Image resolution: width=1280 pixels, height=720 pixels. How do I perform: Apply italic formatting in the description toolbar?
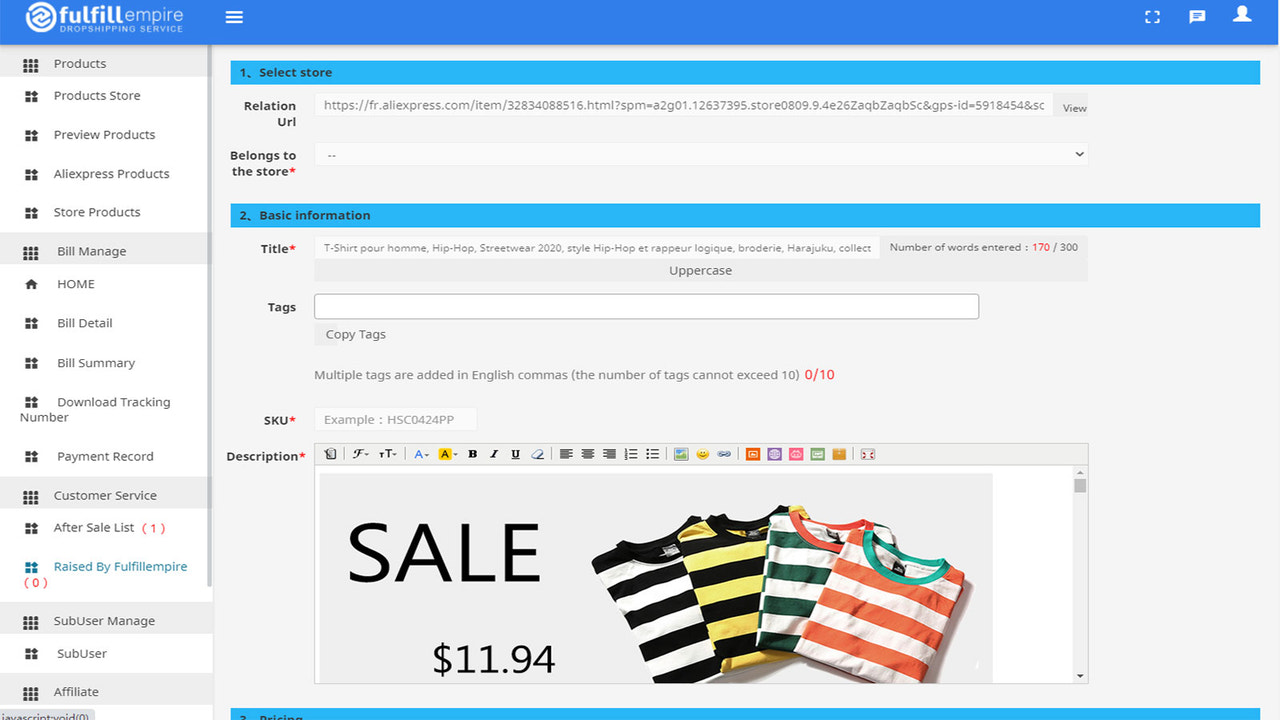pyautogui.click(x=493, y=454)
